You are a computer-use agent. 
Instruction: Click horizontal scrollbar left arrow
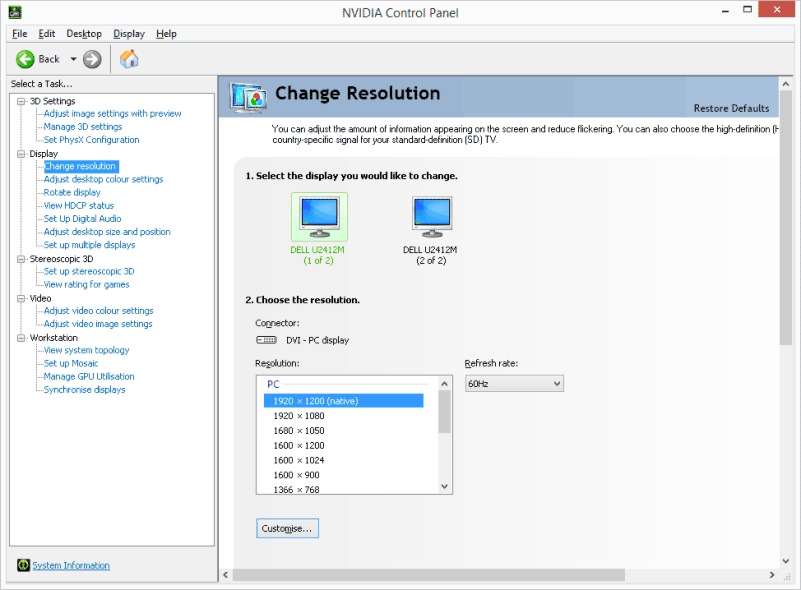[226, 575]
